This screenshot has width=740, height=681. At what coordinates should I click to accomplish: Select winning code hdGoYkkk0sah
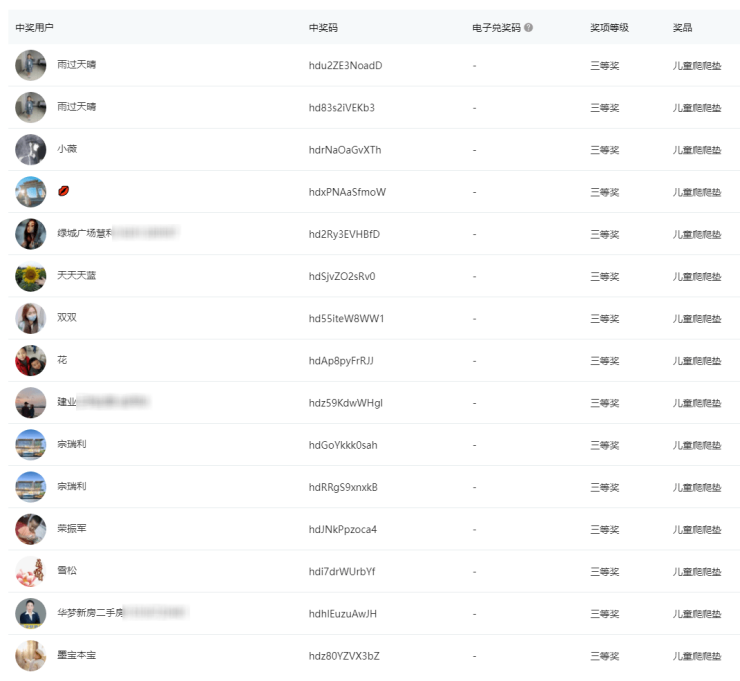tap(343, 445)
